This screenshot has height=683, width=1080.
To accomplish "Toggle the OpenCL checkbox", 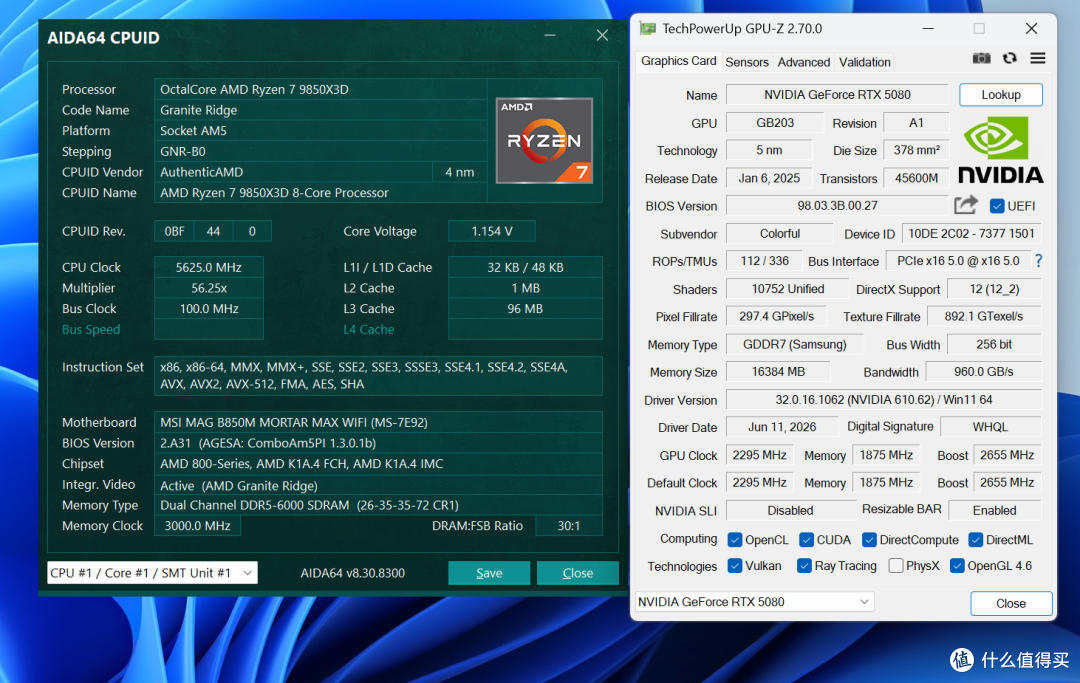I will click(x=735, y=540).
